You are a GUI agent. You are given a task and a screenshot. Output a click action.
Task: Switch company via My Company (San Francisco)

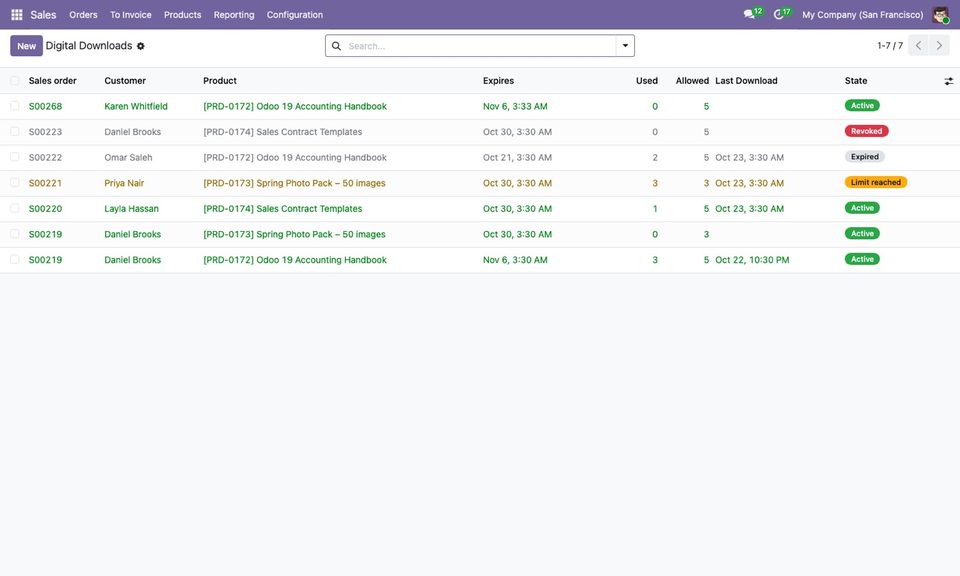[863, 15]
